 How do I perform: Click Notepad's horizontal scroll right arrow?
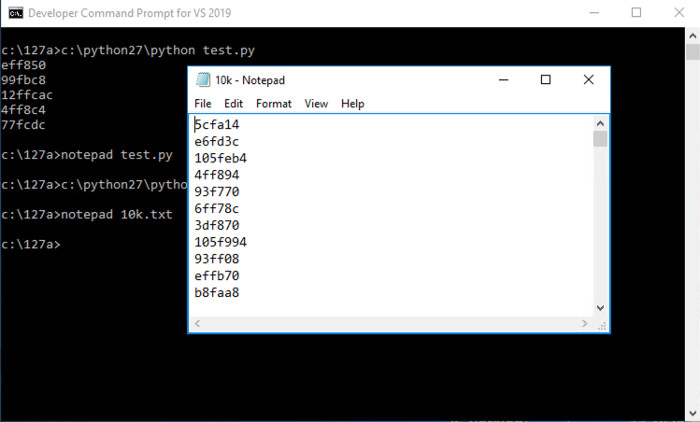(x=585, y=323)
